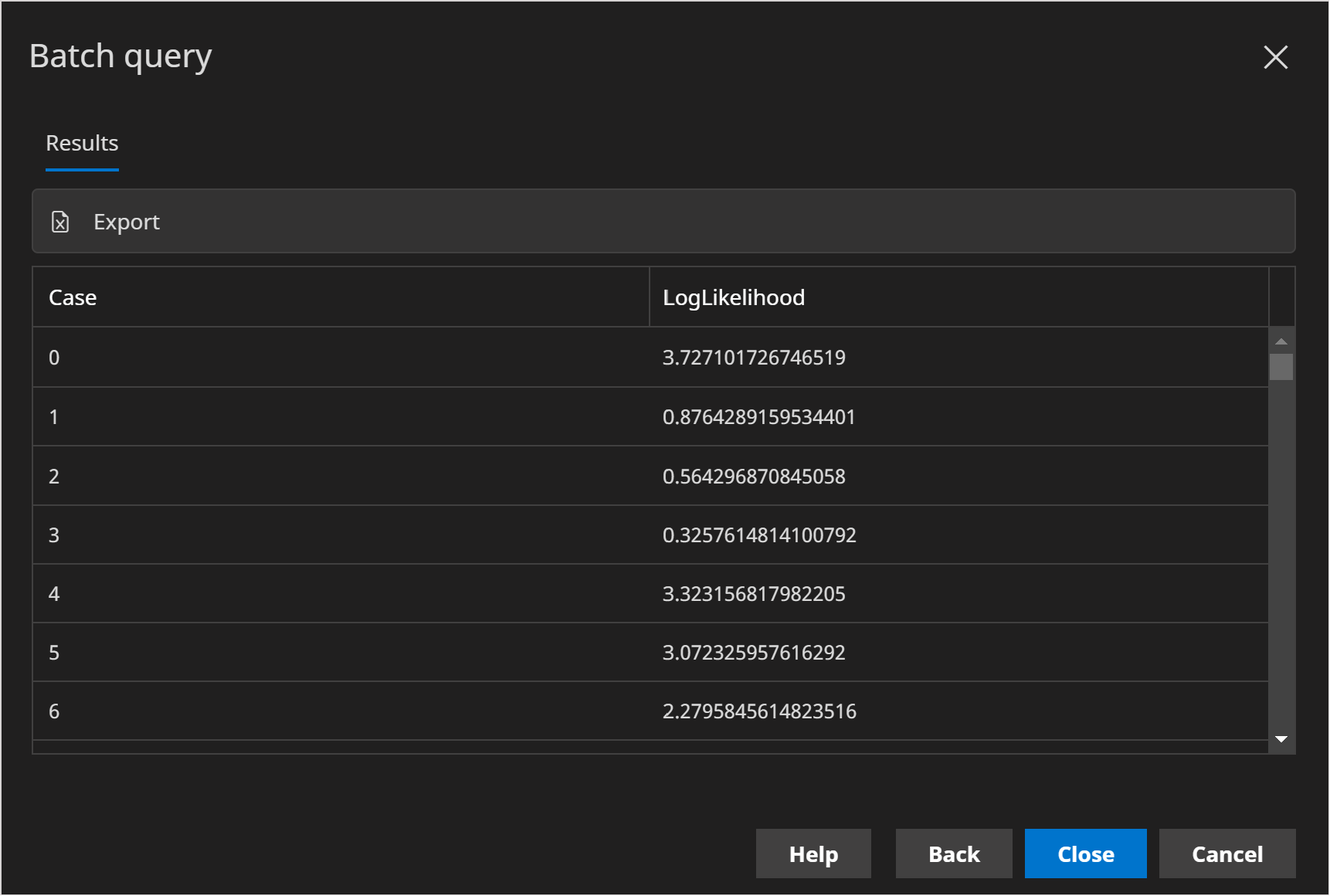Select the Results tab

tap(81, 143)
